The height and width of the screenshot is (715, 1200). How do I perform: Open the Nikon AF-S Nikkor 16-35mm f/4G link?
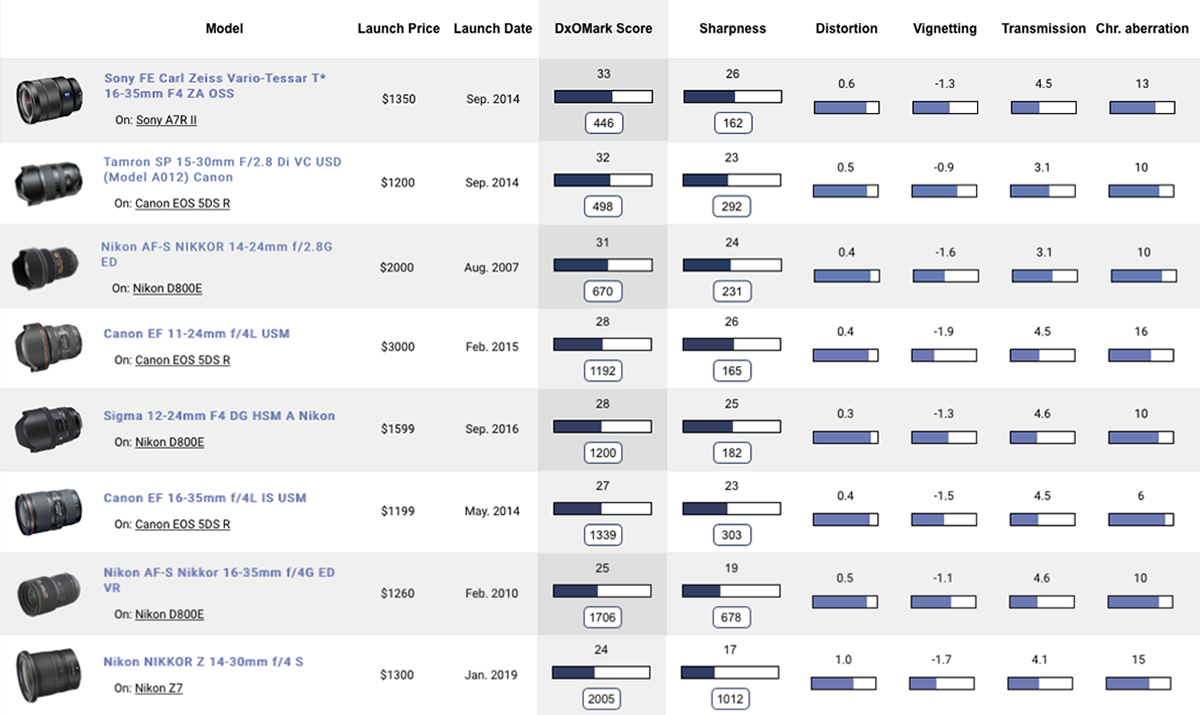(x=219, y=580)
